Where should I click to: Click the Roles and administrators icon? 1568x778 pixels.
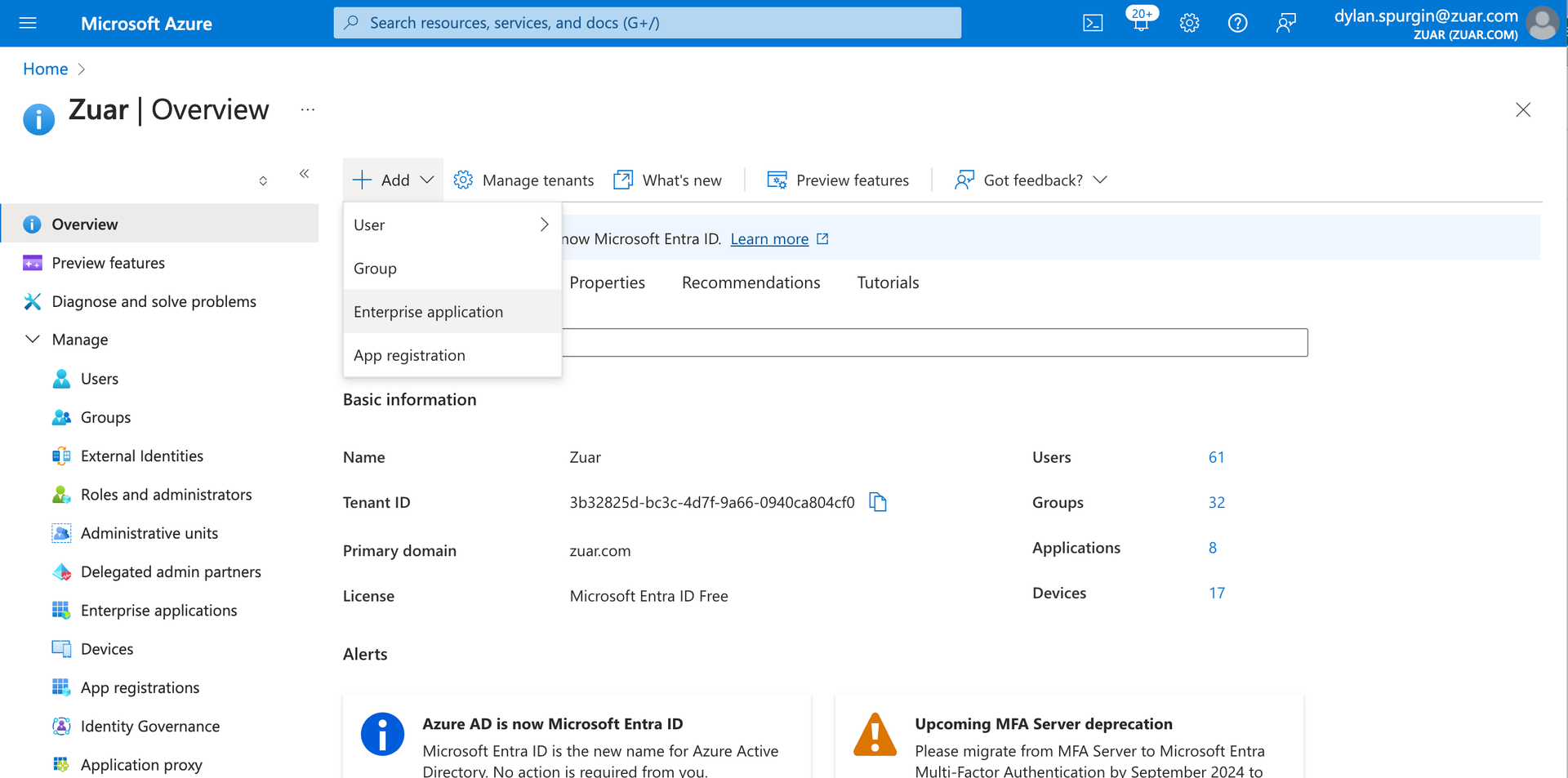click(61, 495)
